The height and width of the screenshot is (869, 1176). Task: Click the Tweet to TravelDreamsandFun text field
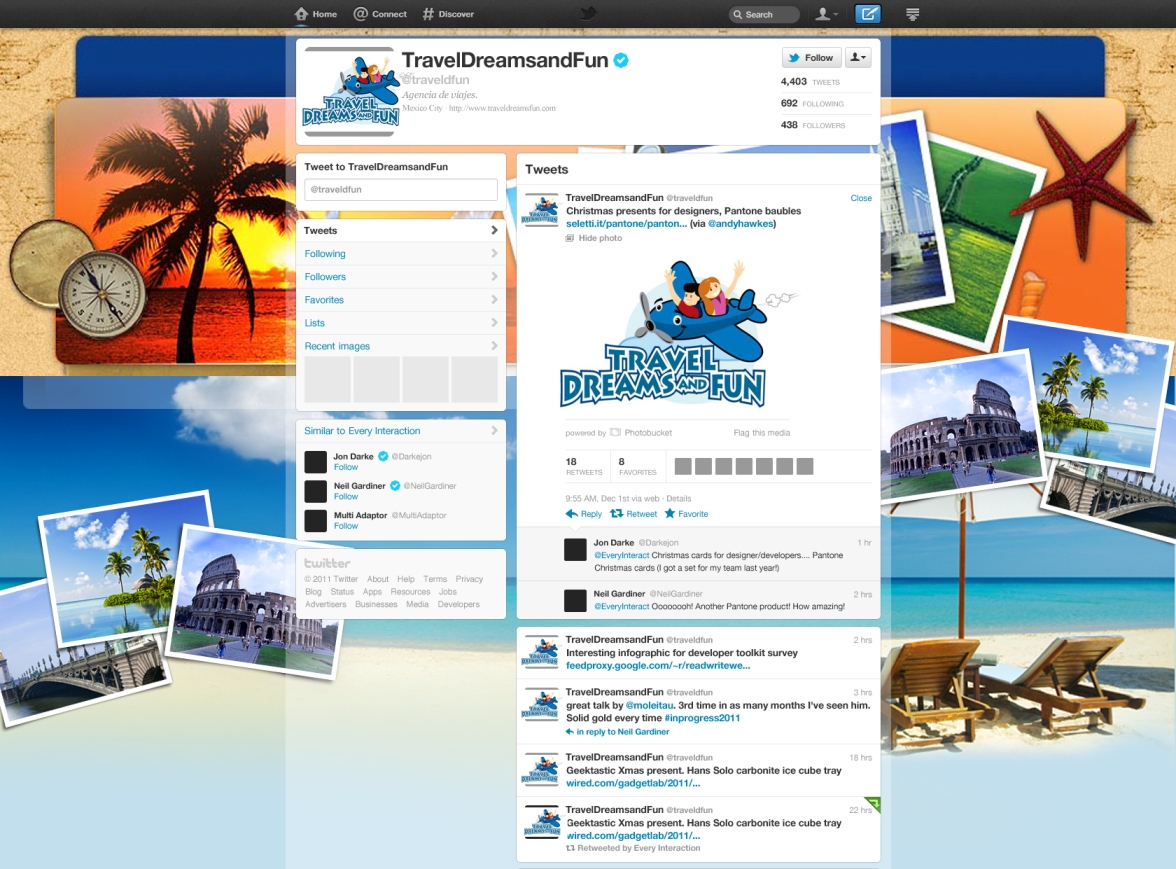point(400,189)
